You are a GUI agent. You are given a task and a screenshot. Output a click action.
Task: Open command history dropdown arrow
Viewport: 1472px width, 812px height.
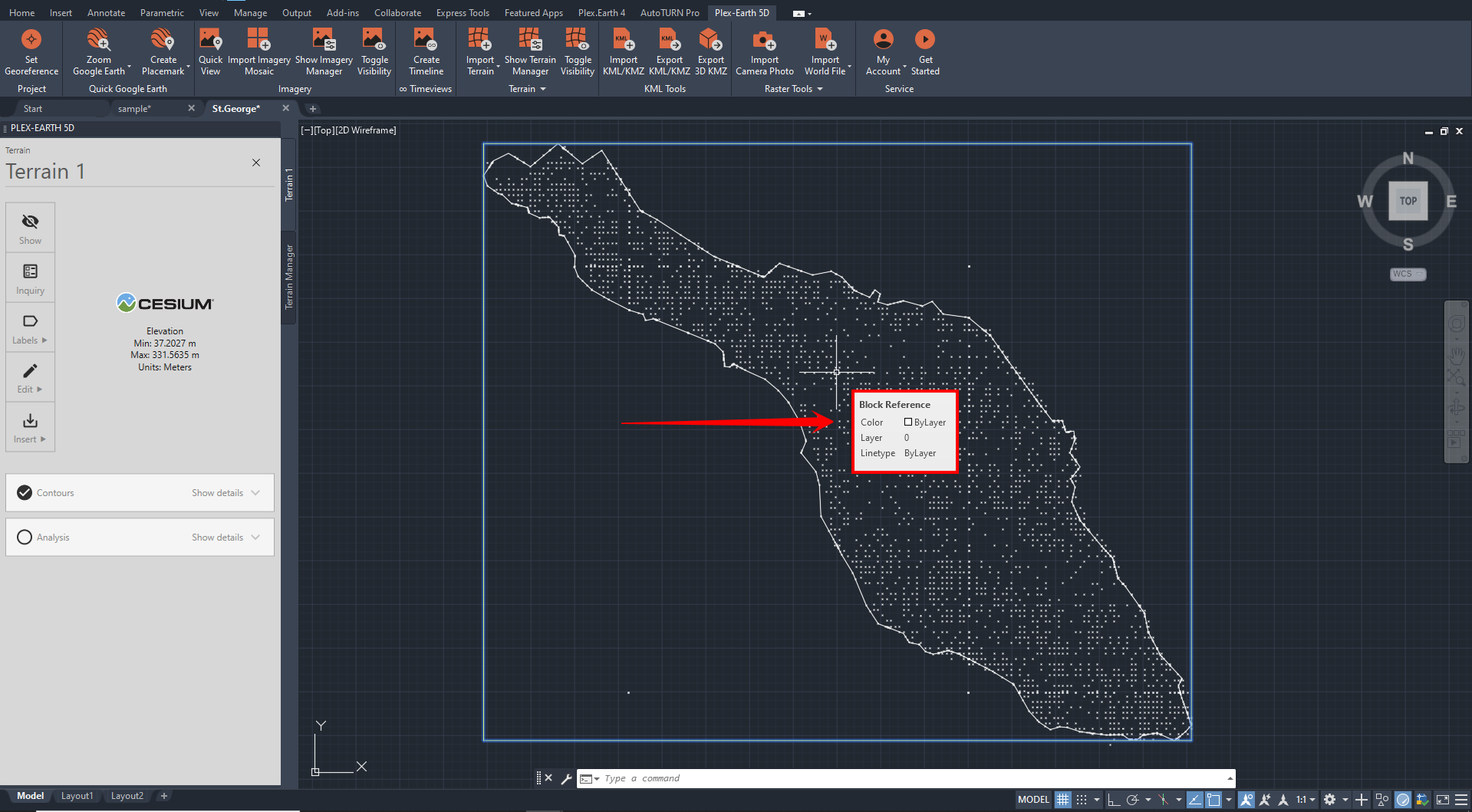1230,778
